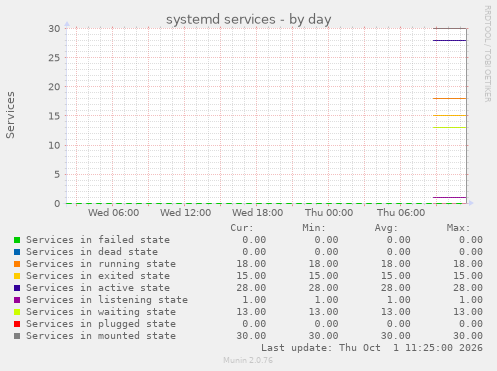Image resolution: width=497 pixels, height=371 pixels.
Task: Click the dark blue active line on graph
Action: (x=450, y=40)
